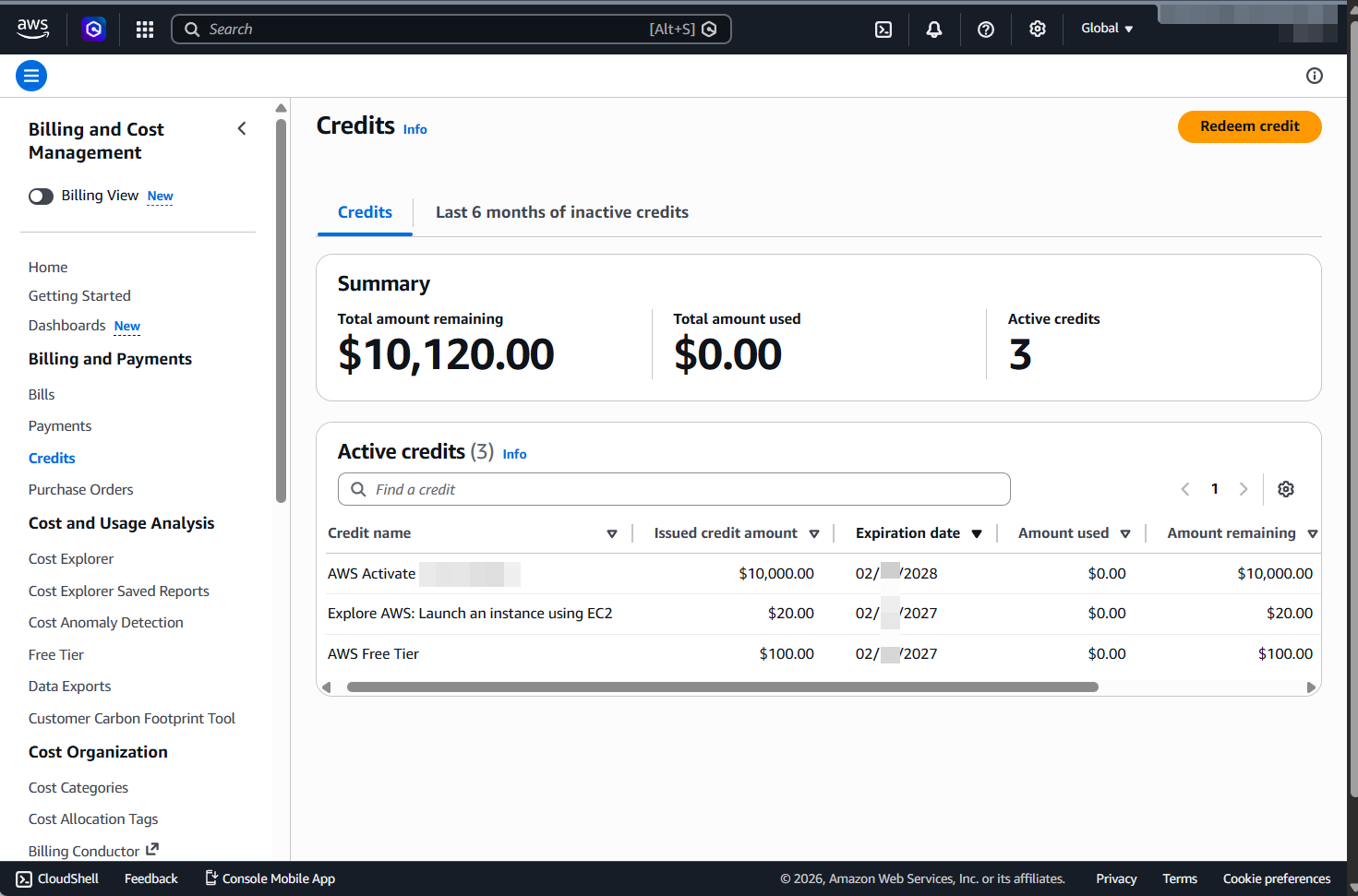The width and height of the screenshot is (1358, 896).
Task: Open Privacy link in footer
Action: point(1116,878)
